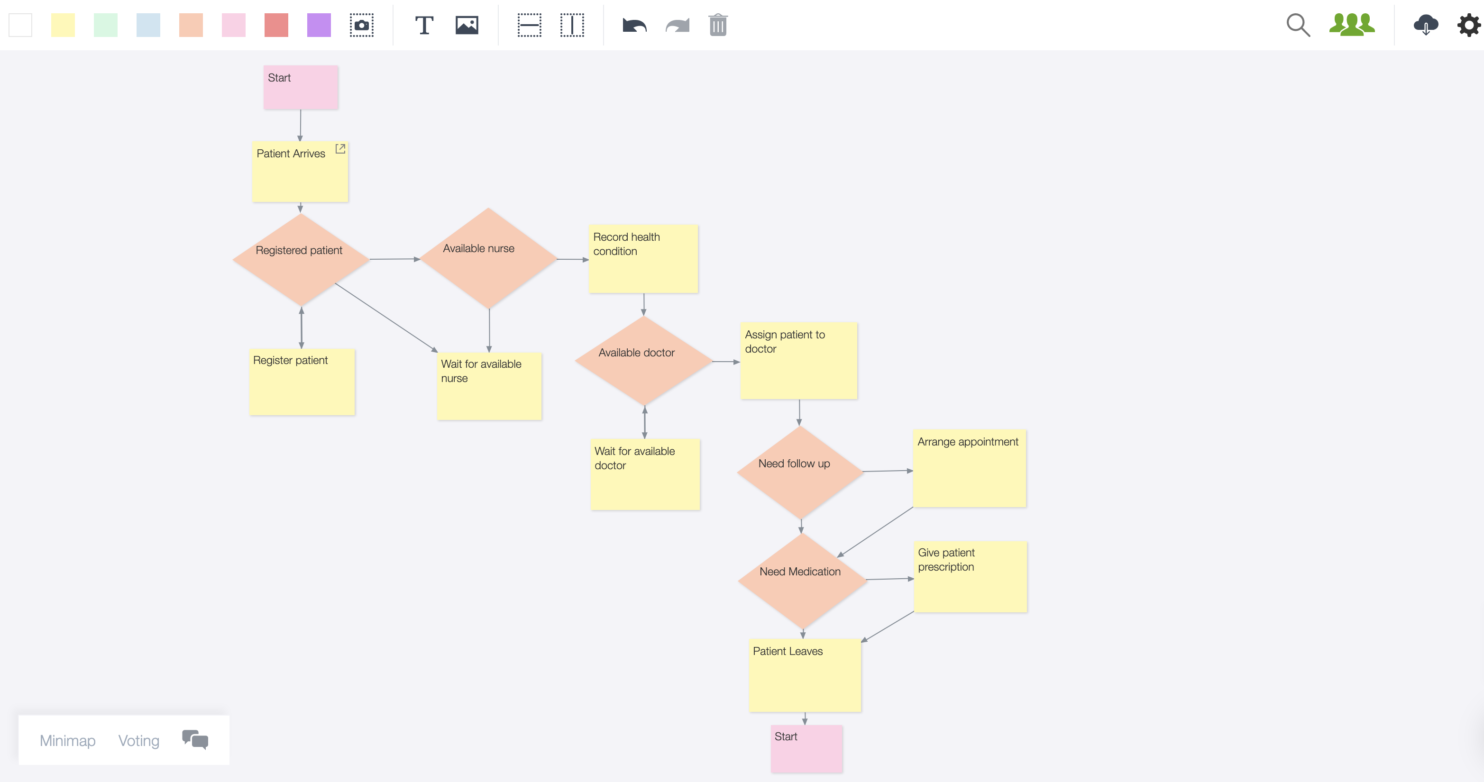Undo the last board change
The height and width of the screenshot is (782, 1484).
click(x=634, y=25)
